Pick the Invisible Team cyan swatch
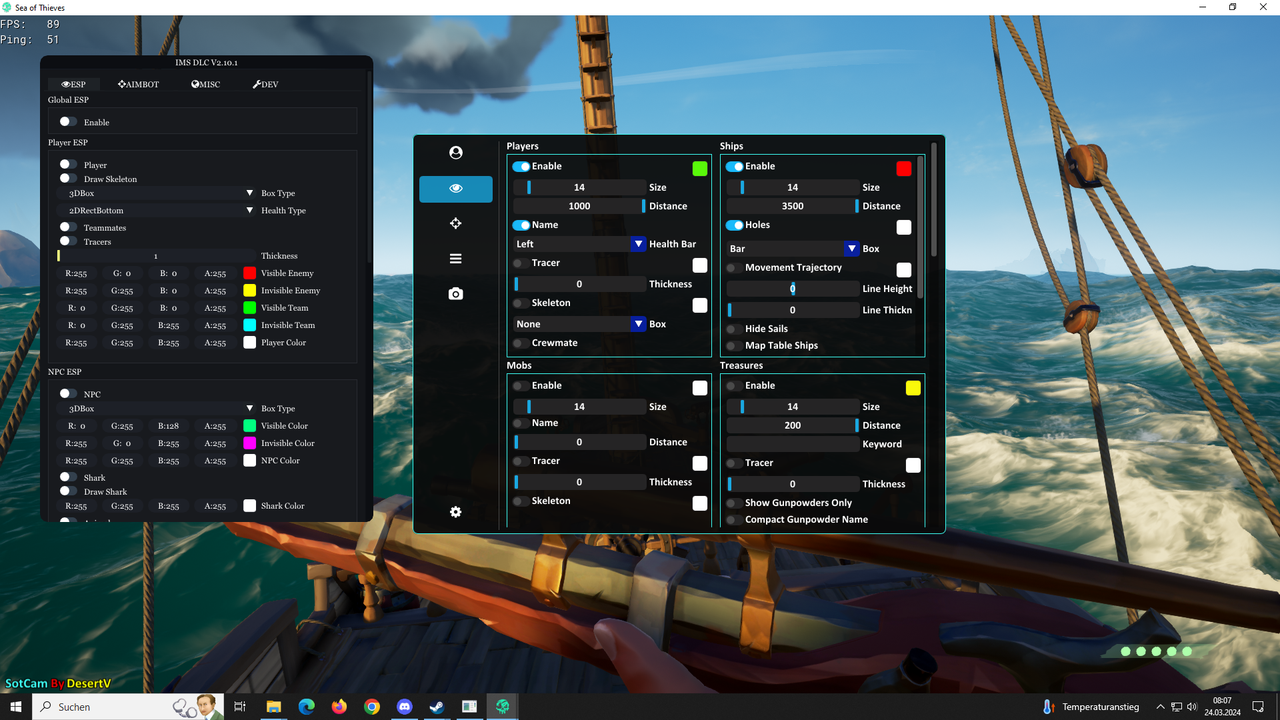Viewport: 1280px width, 720px height. point(250,325)
